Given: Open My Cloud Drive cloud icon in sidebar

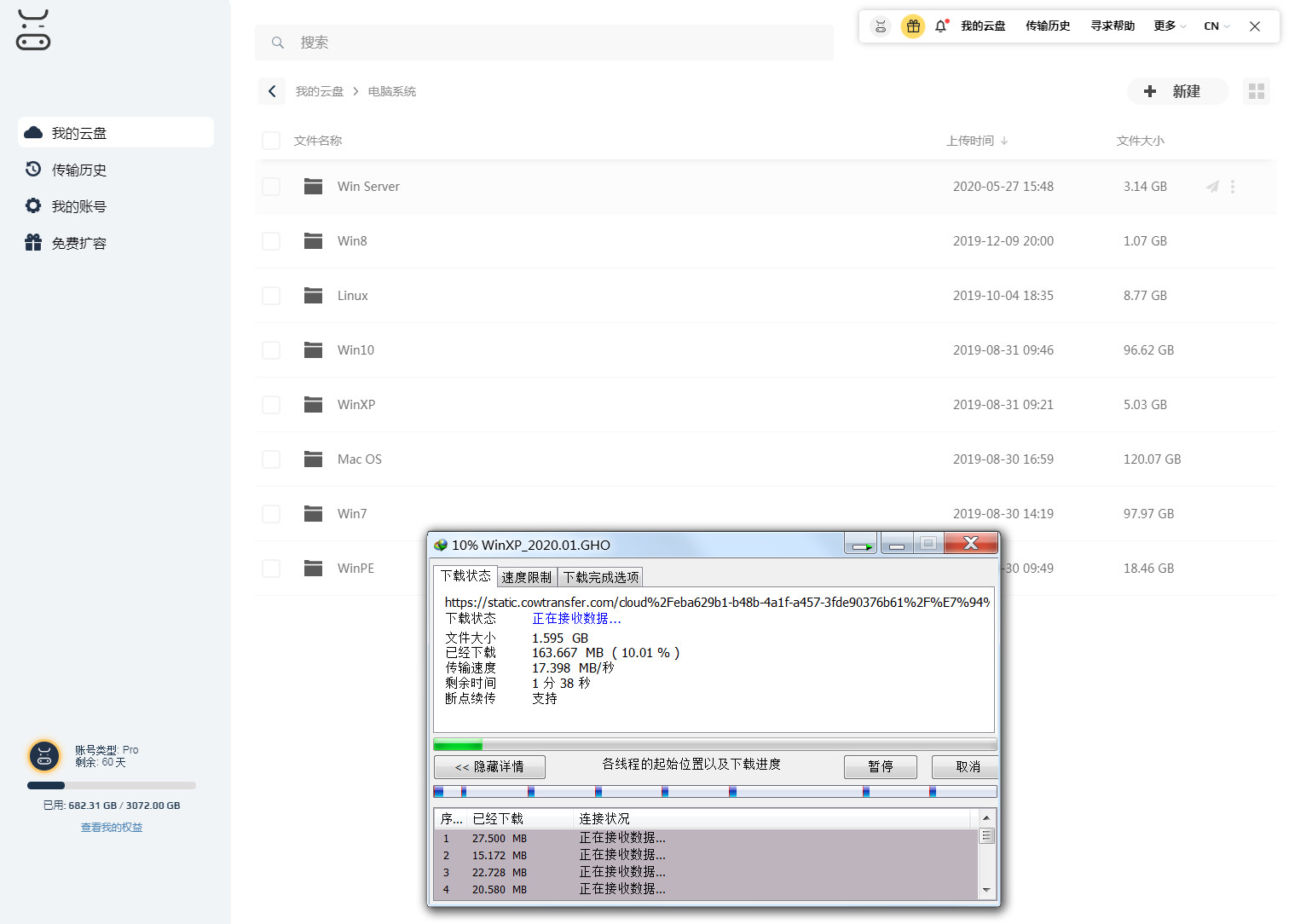Looking at the screenshot, I should (33, 132).
